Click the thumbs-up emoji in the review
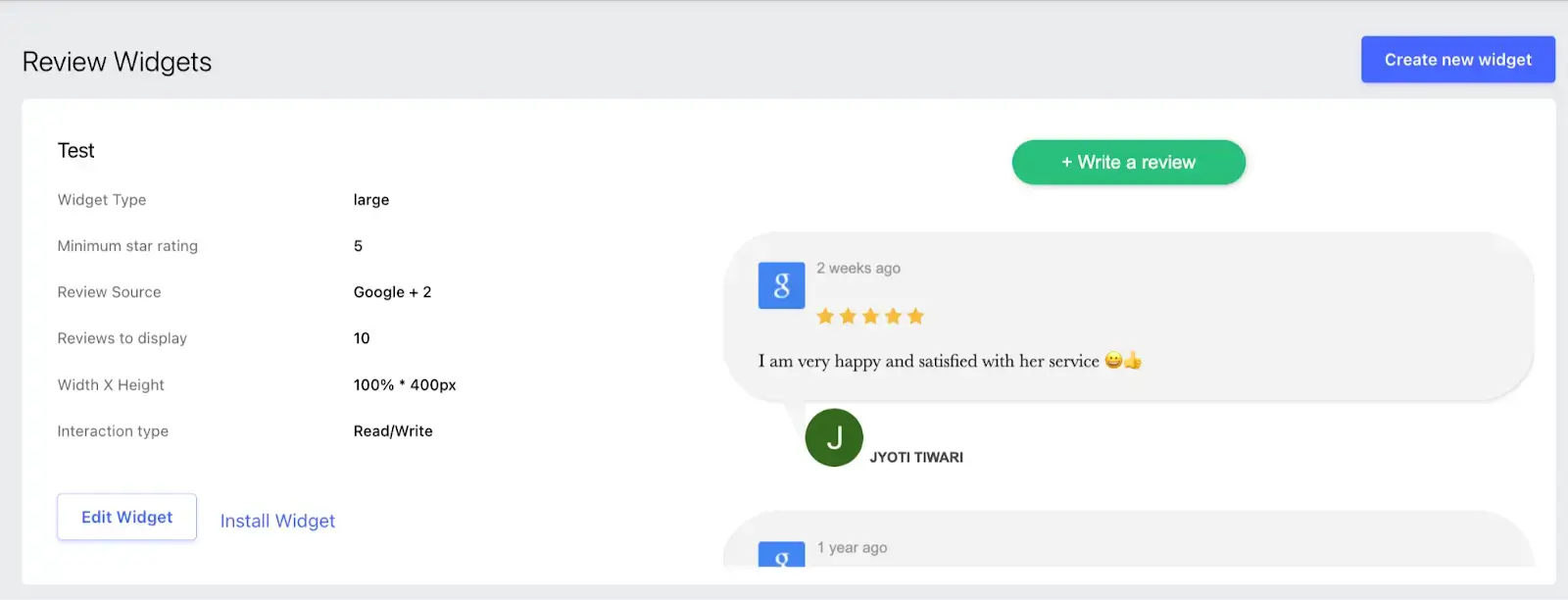Image resolution: width=1568 pixels, height=600 pixels. click(1133, 360)
